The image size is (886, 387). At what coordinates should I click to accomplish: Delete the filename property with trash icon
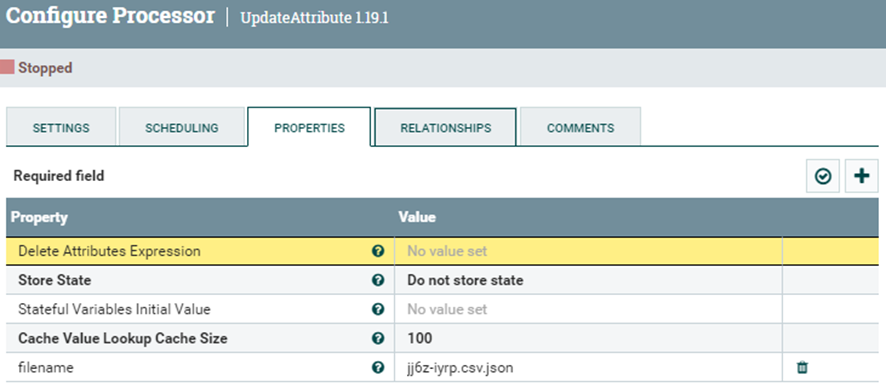click(802, 368)
